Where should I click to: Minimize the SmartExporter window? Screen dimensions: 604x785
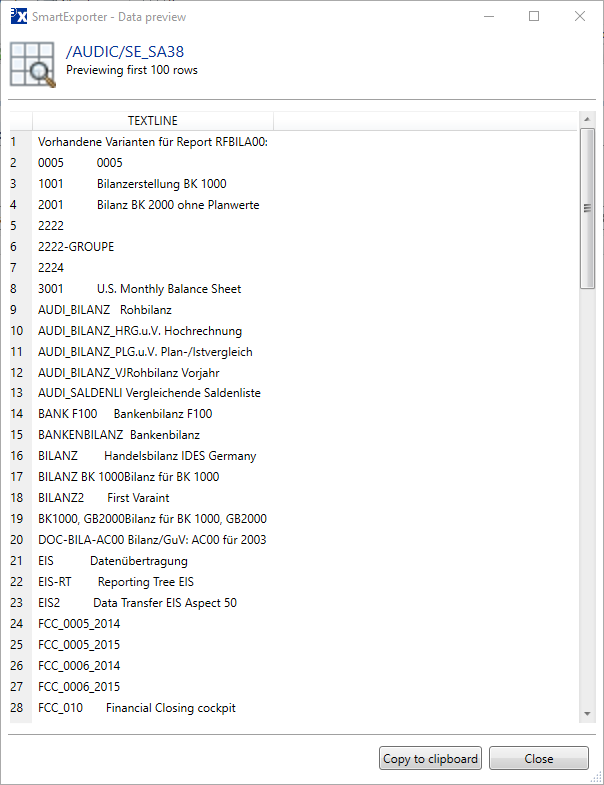[x=489, y=16]
